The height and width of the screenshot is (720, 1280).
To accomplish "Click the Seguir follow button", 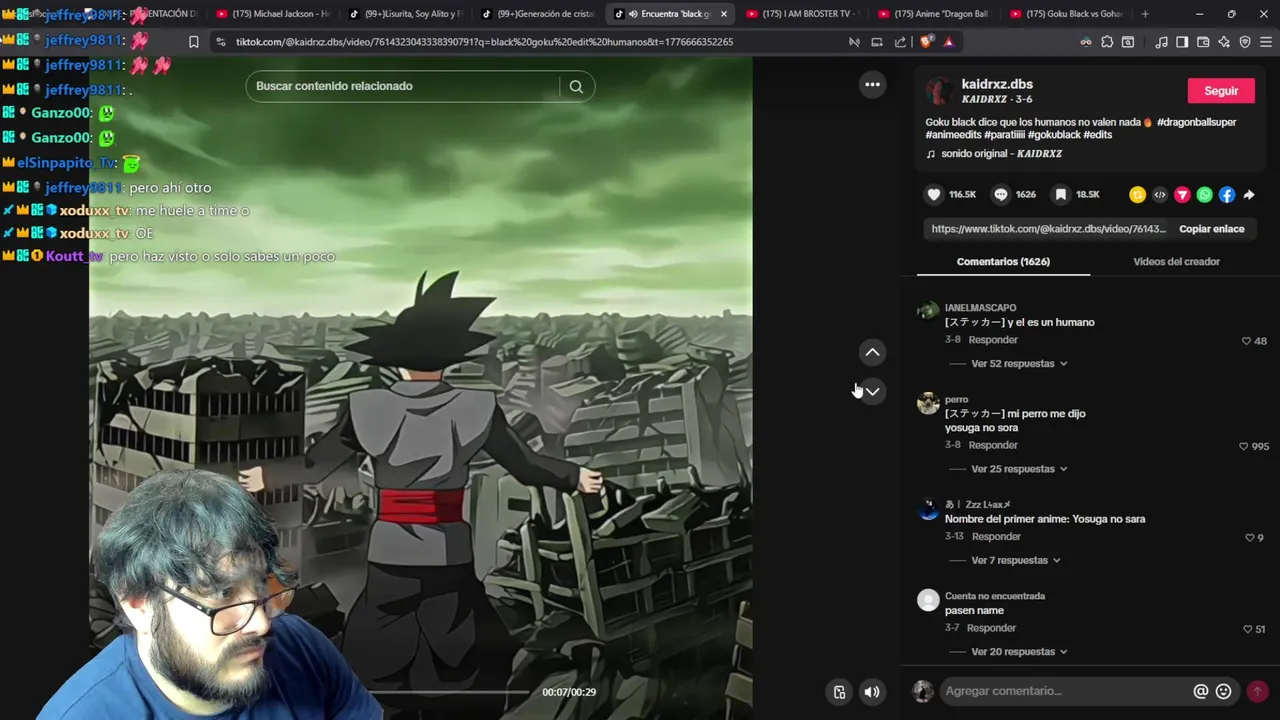I will (1221, 91).
